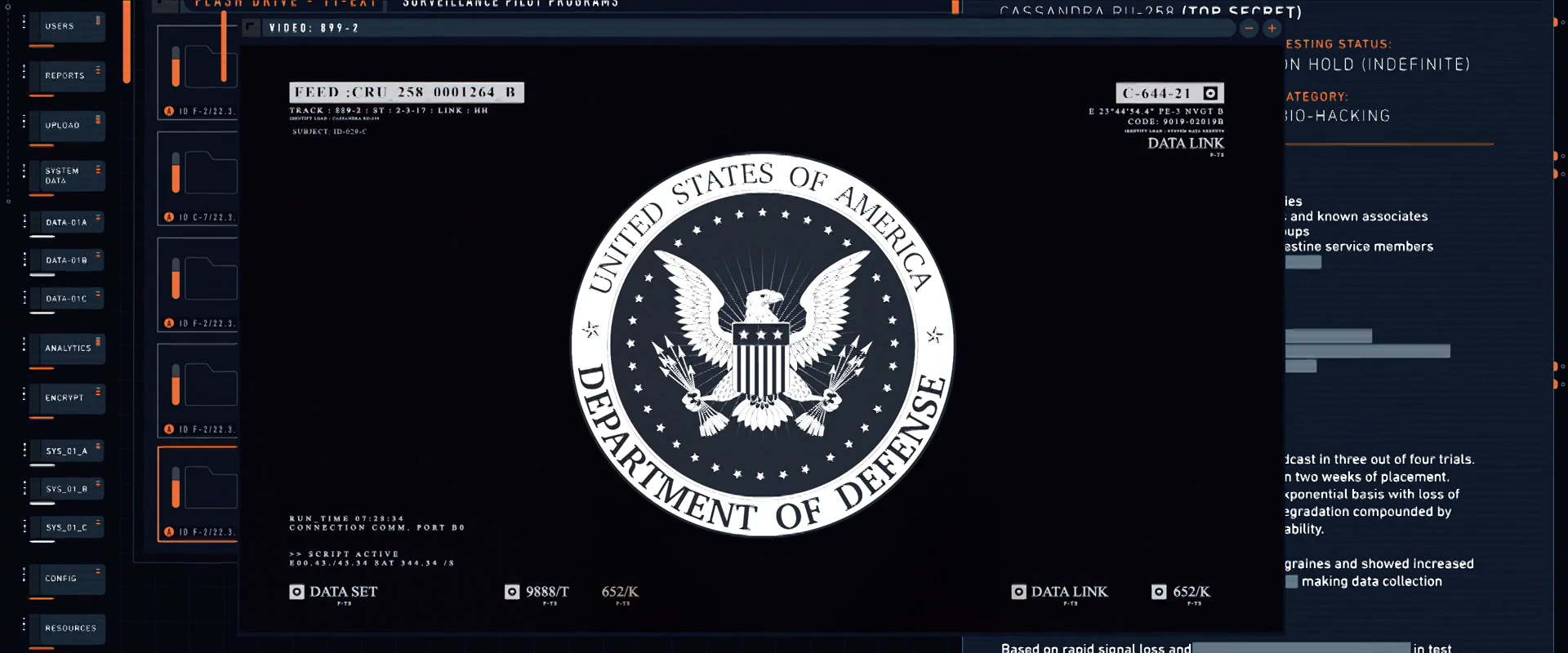The image size is (1568, 653).
Task: Click the DATA LINK text under CODE line
Action: tap(1186, 143)
